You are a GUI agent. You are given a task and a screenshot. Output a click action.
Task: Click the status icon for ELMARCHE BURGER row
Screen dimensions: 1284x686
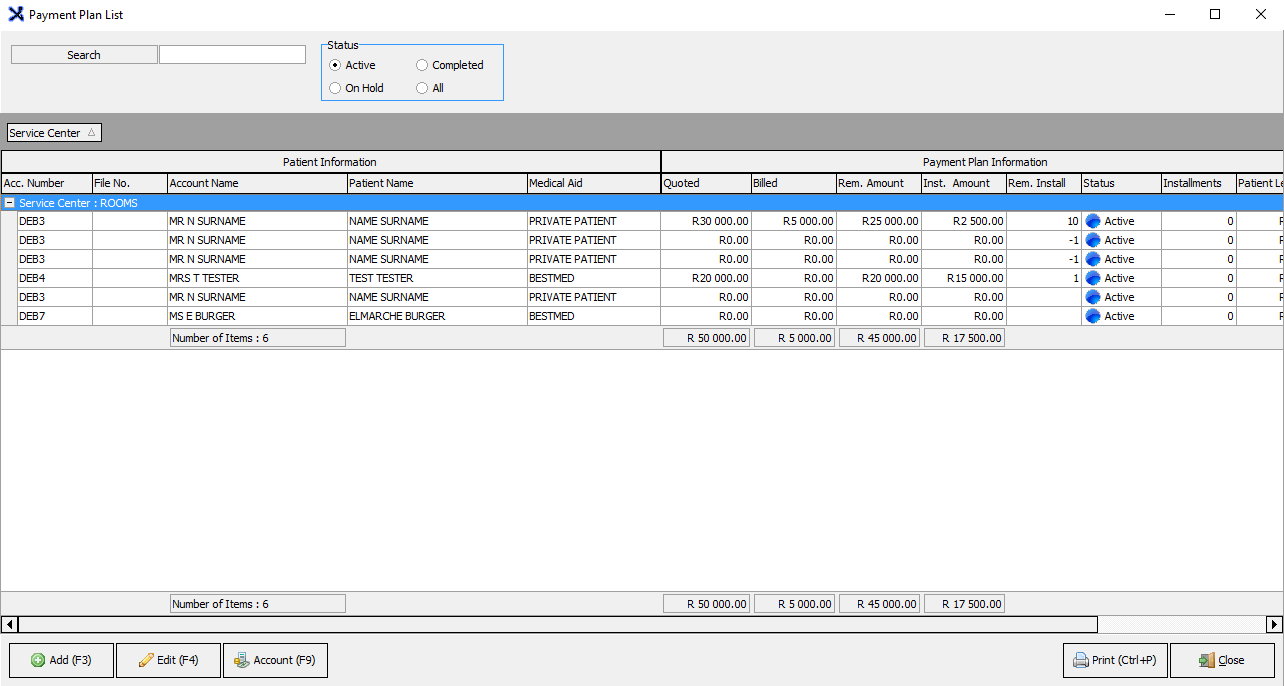pyautogui.click(x=1093, y=316)
